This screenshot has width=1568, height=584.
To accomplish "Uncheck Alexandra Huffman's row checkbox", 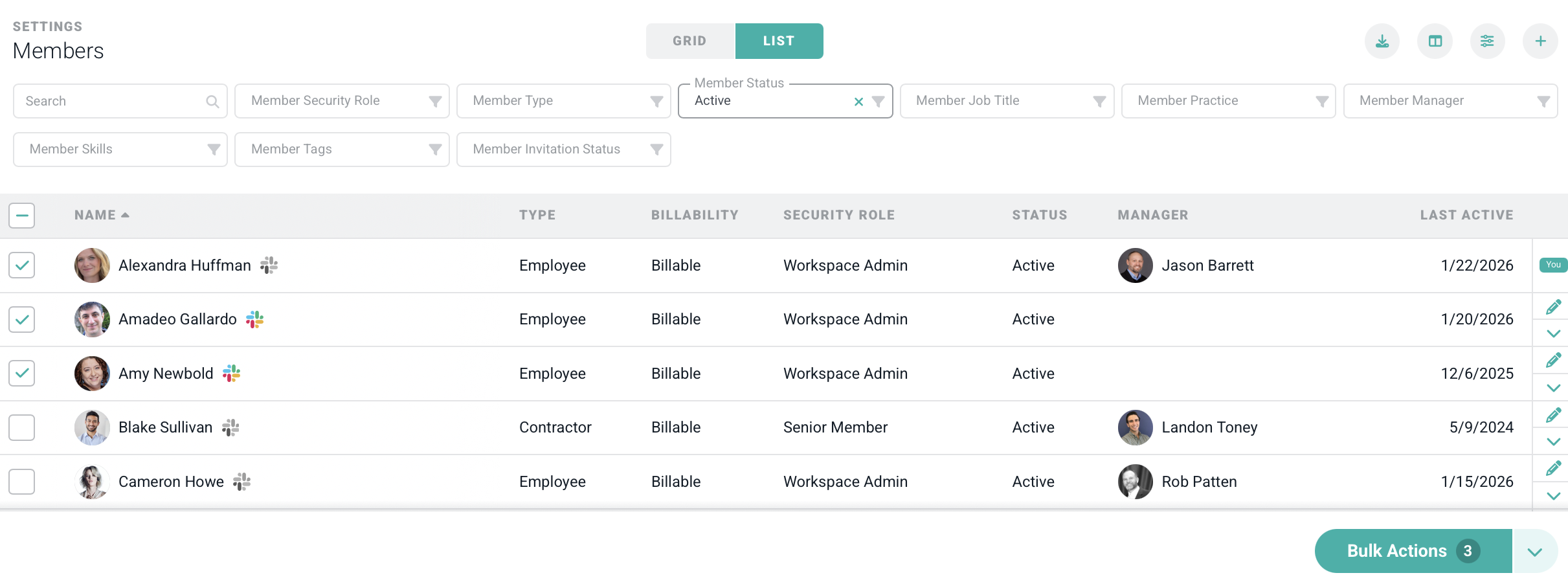I will click(22, 265).
